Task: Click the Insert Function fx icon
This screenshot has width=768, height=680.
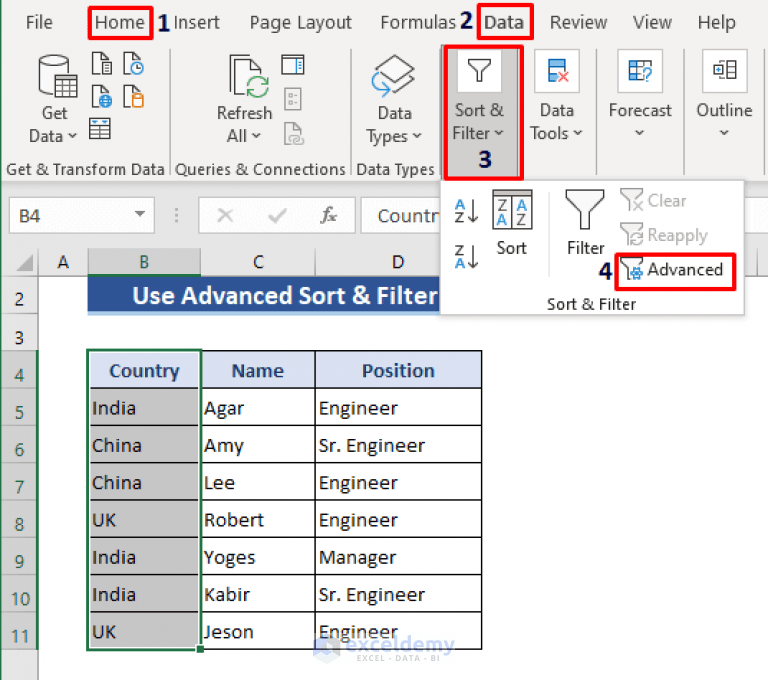Action: point(329,215)
